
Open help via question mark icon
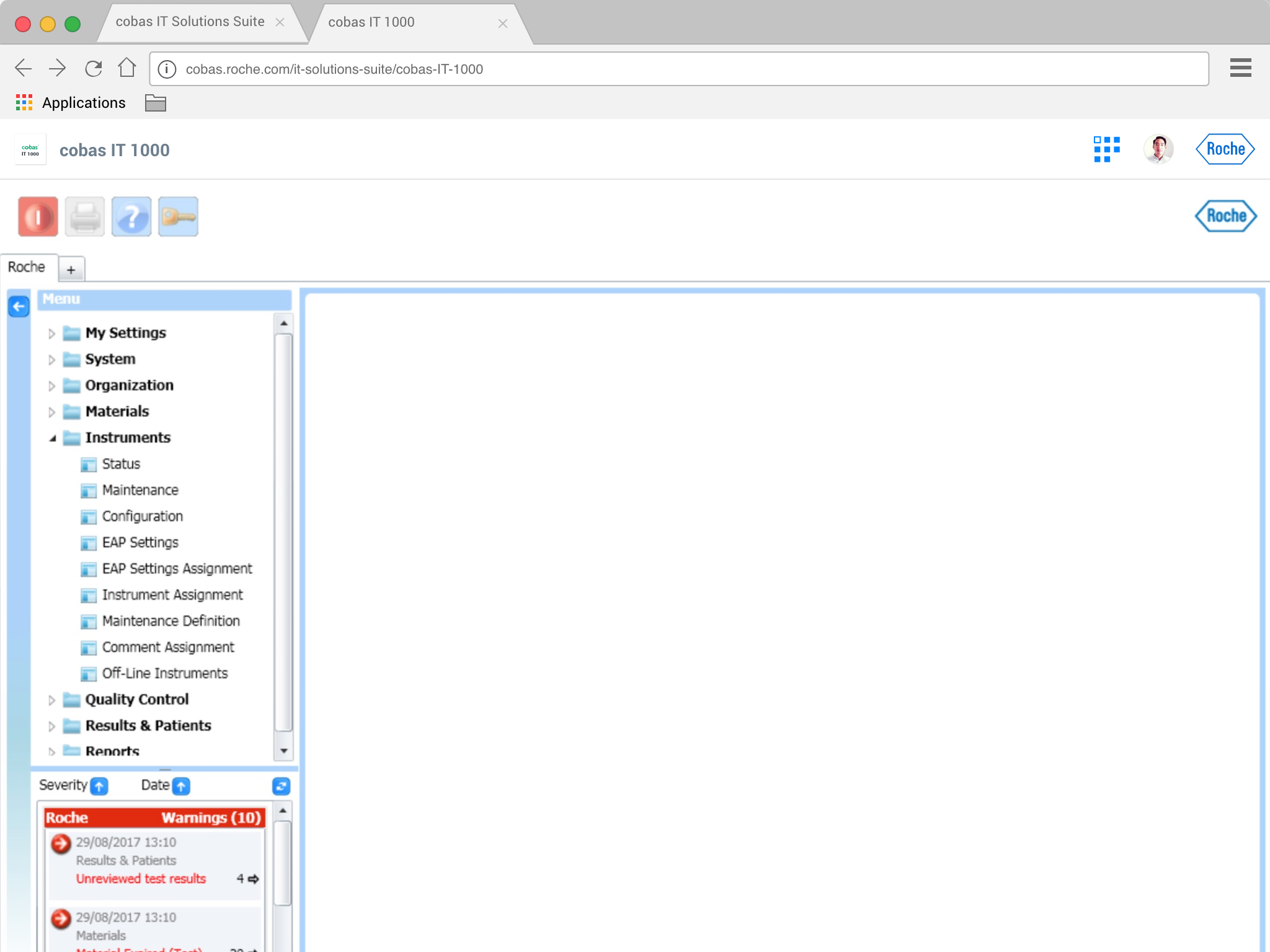click(x=131, y=217)
